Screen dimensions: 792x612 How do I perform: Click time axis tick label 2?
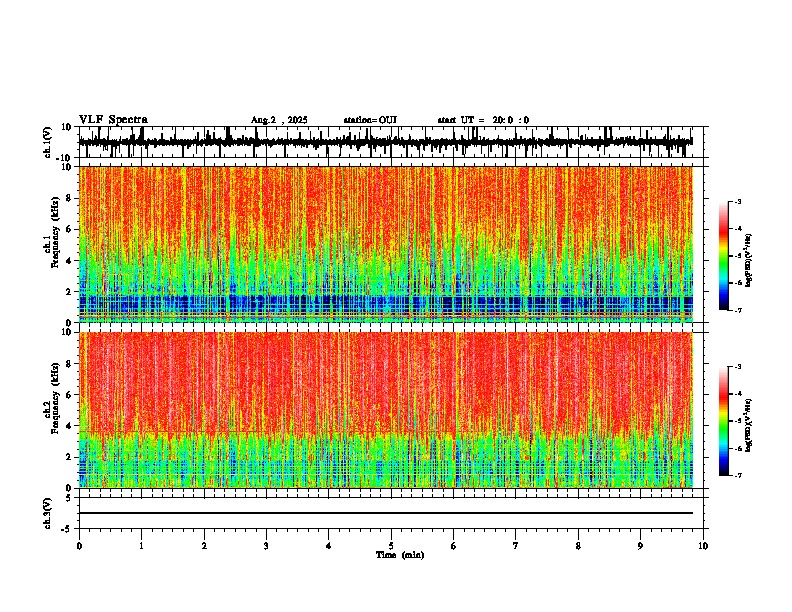pos(204,546)
